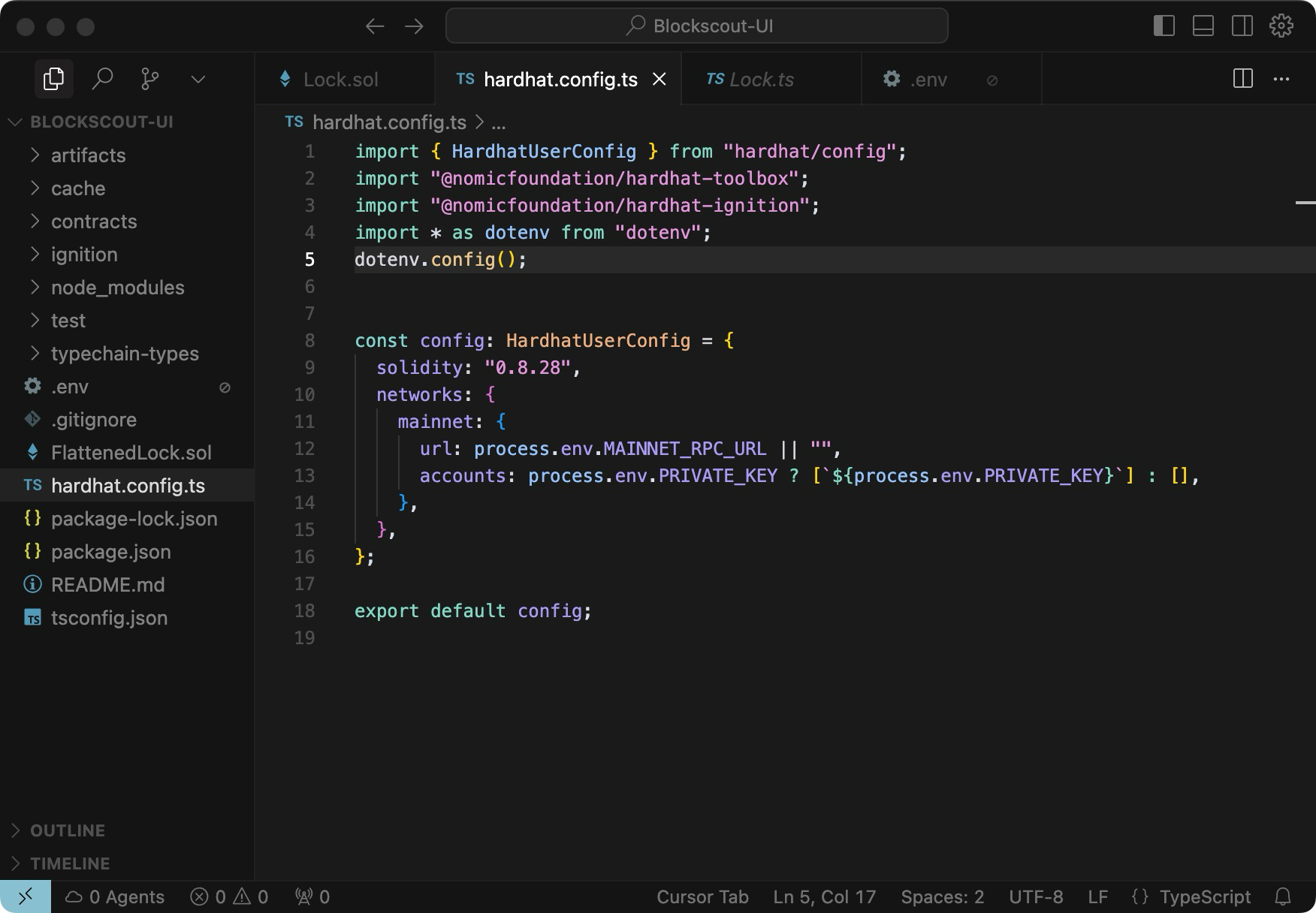
Task: Click MAINNET_RPC_URL in the code
Action: coord(685,449)
